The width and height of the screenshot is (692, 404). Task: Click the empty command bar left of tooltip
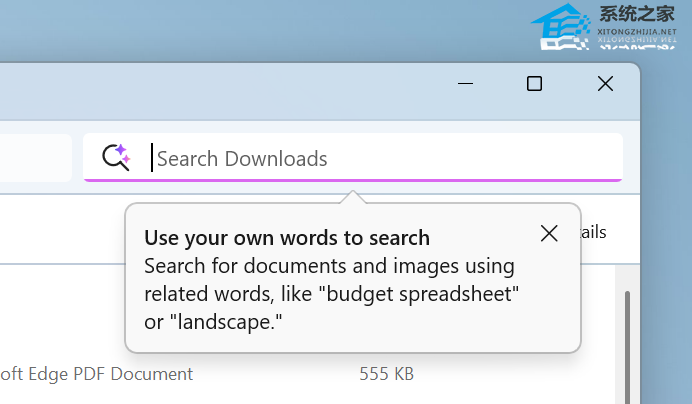60,232
